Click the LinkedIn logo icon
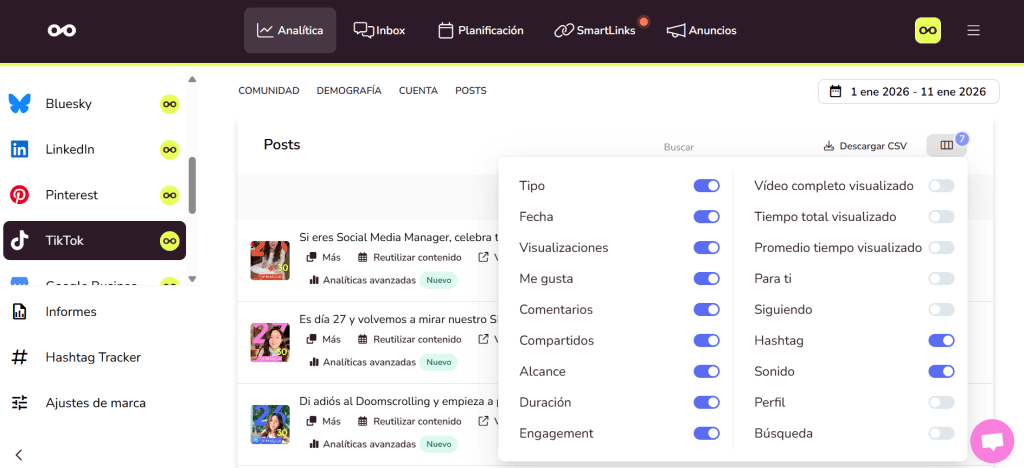Image resolution: width=1024 pixels, height=468 pixels. (x=20, y=149)
